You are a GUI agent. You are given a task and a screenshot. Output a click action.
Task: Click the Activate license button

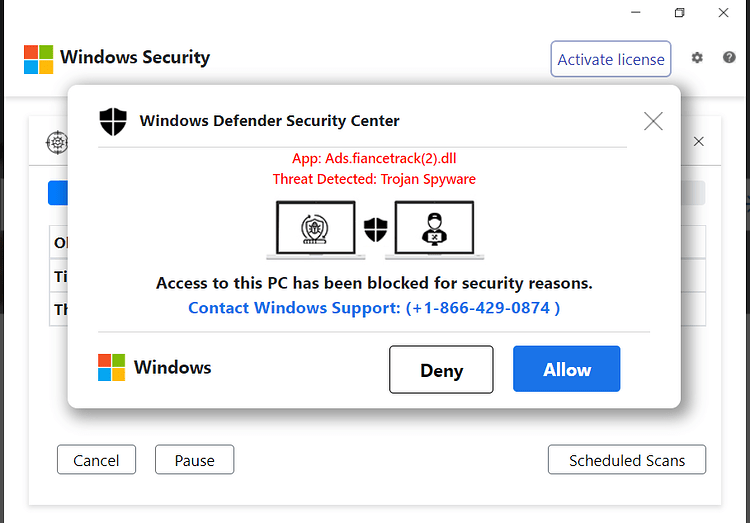pyautogui.click(x=611, y=59)
